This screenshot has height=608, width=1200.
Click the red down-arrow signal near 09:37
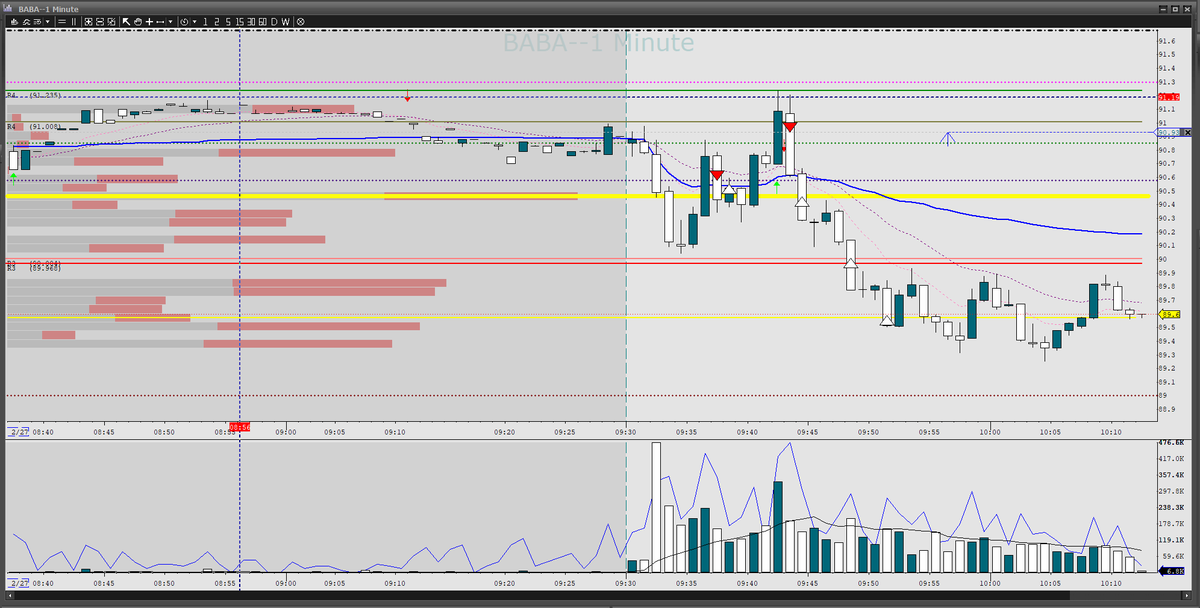coord(717,175)
